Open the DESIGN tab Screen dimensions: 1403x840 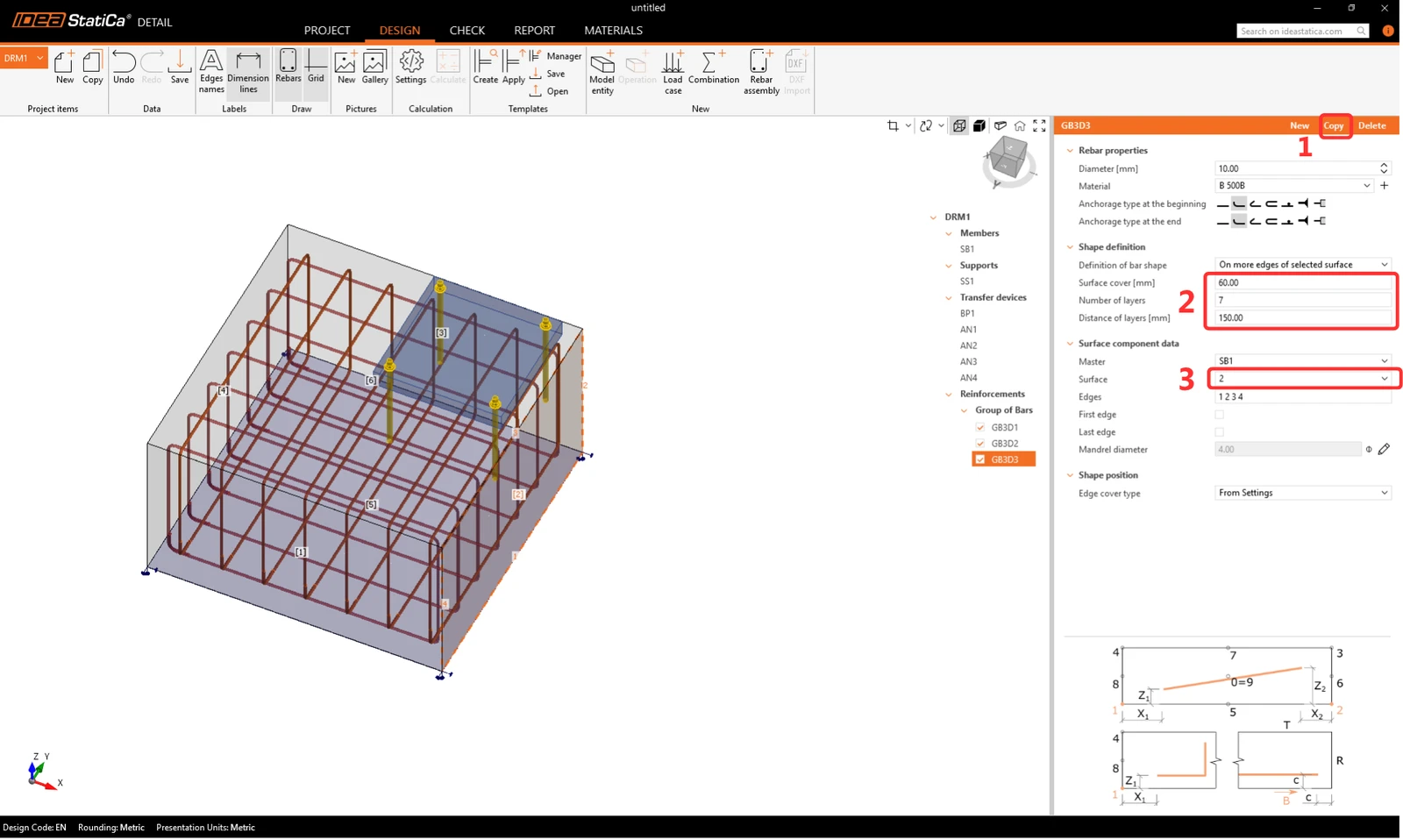400,30
